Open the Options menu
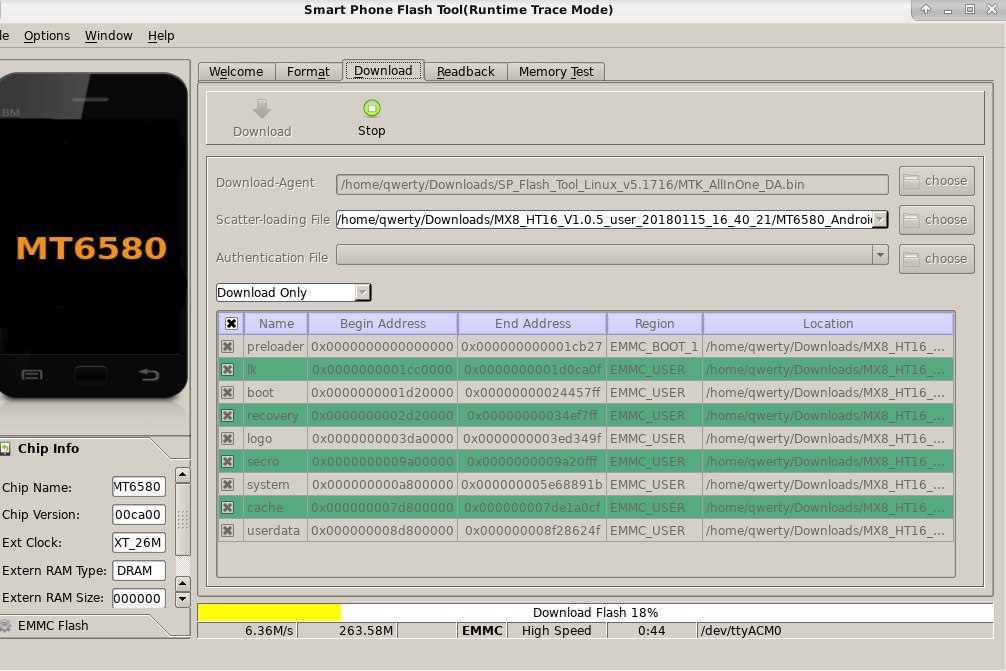This screenshot has height=671, width=1006. pyautogui.click(x=47, y=36)
